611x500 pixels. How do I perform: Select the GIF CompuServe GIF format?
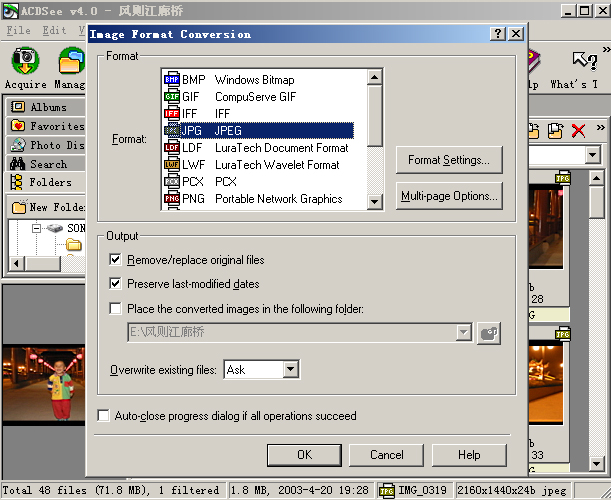pos(259,97)
